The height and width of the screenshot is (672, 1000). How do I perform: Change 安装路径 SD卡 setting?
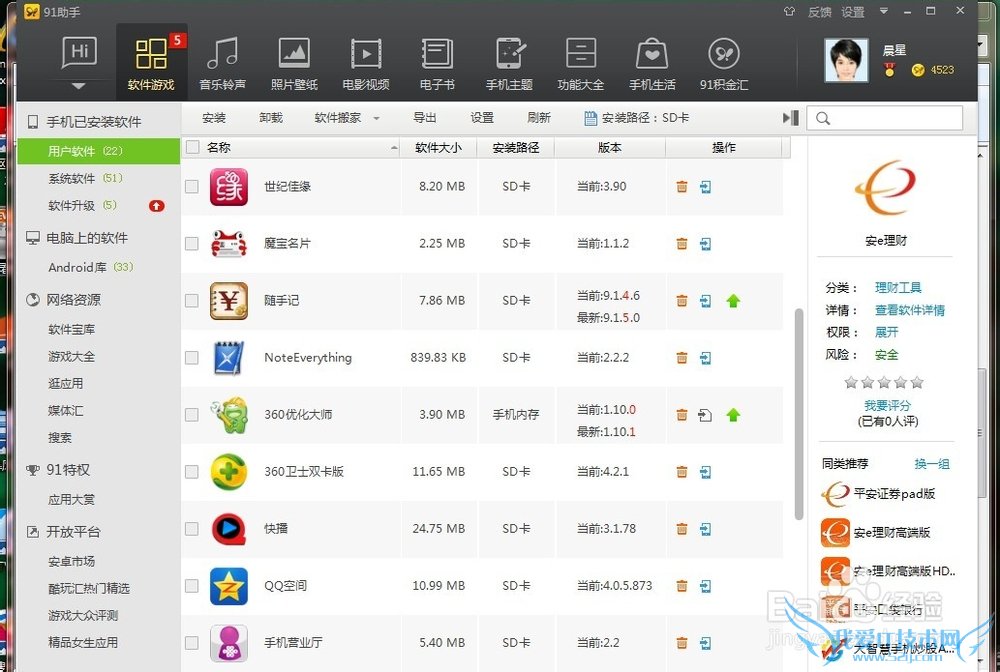click(637, 118)
